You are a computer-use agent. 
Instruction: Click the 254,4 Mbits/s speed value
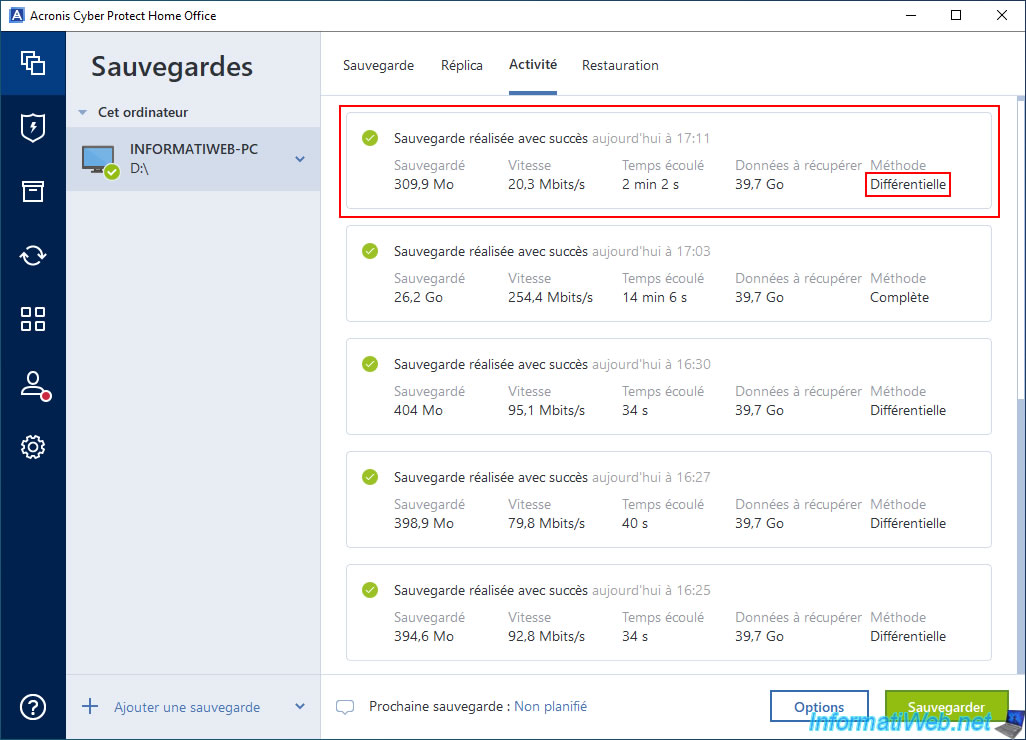click(x=550, y=298)
